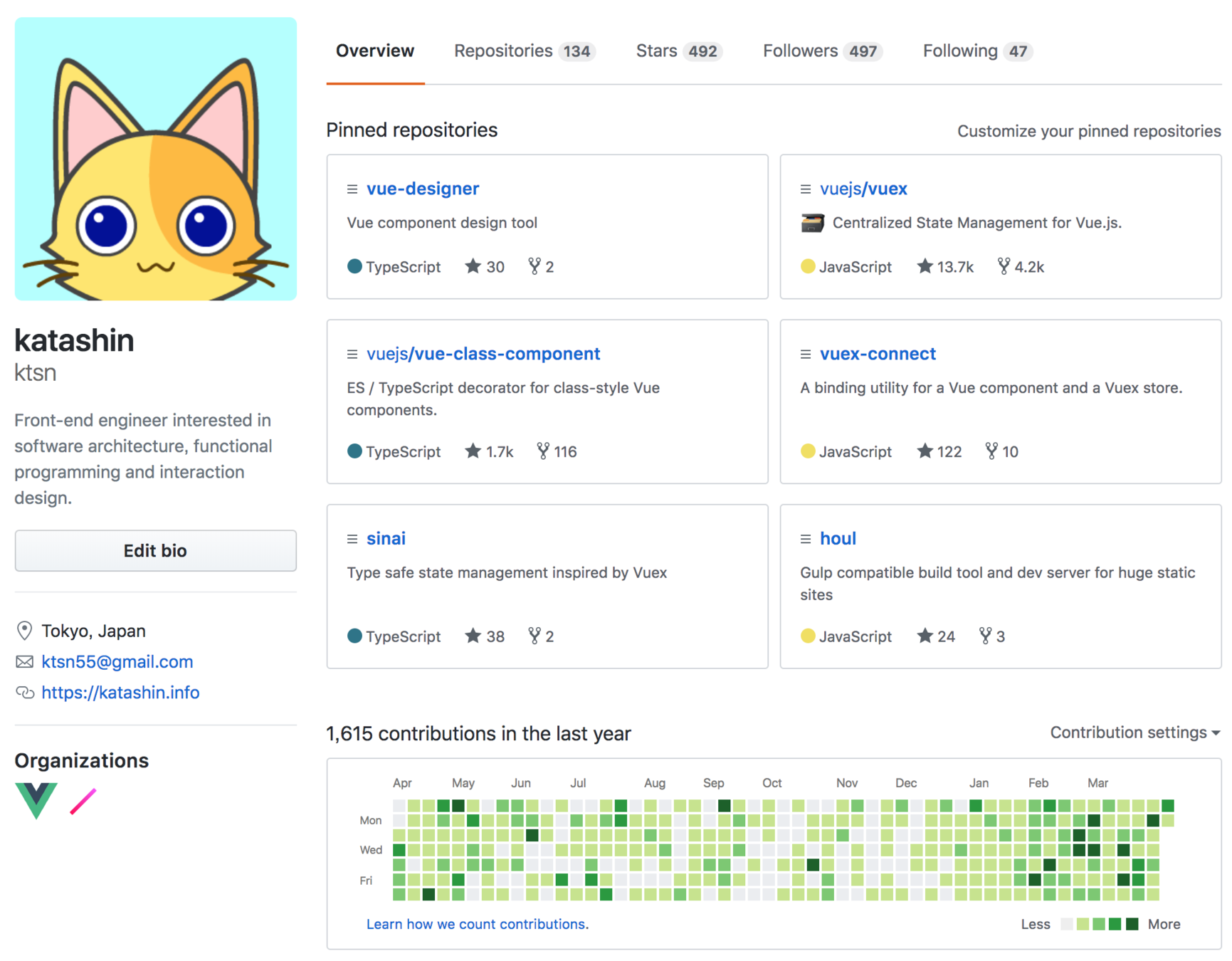Click the katashin profile name

point(75,341)
